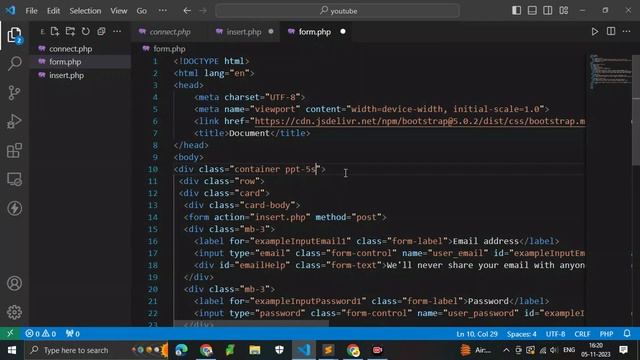Click form.php in the breadcrumb
Screen dimensions: 640x360
click(x=169, y=49)
